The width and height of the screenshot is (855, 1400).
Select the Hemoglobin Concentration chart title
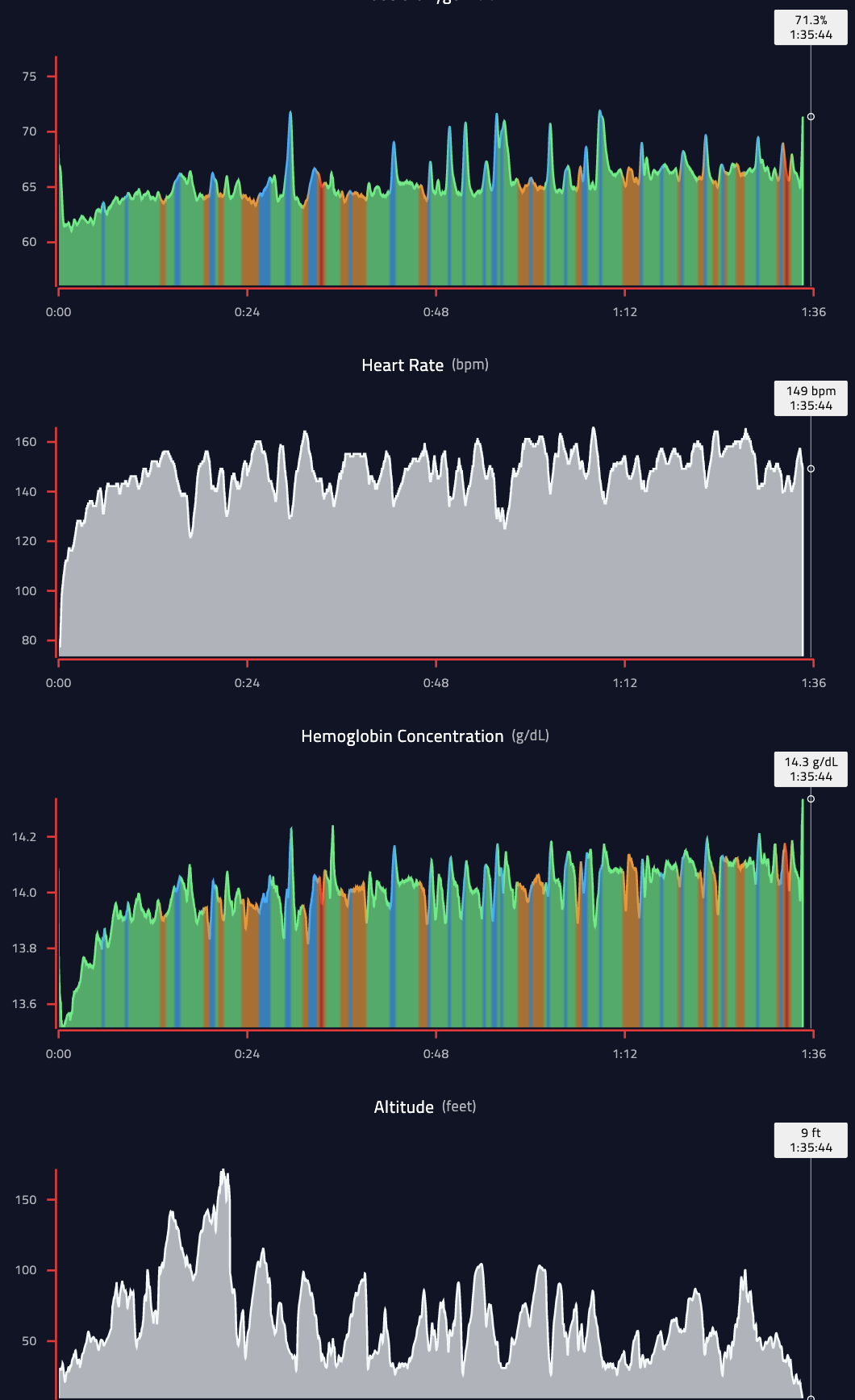coord(402,736)
